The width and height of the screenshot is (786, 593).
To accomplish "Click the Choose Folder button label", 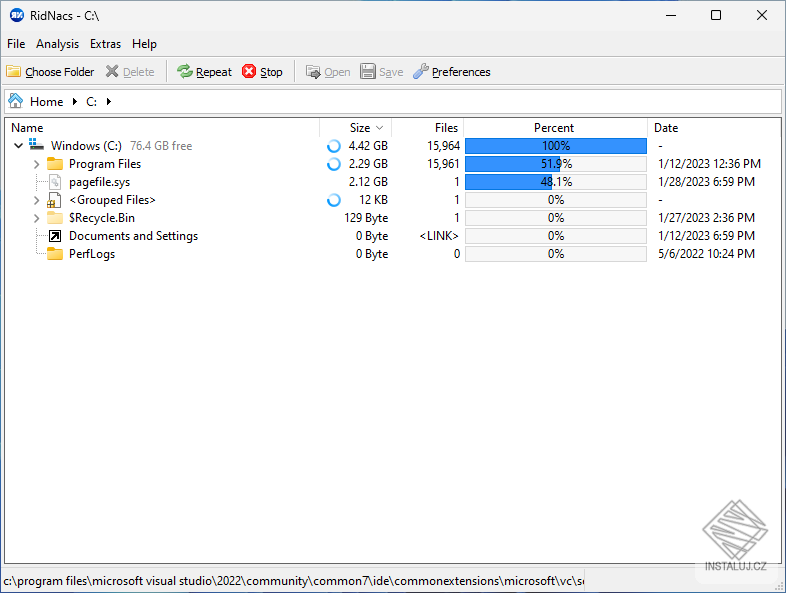I will (x=60, y=72).
